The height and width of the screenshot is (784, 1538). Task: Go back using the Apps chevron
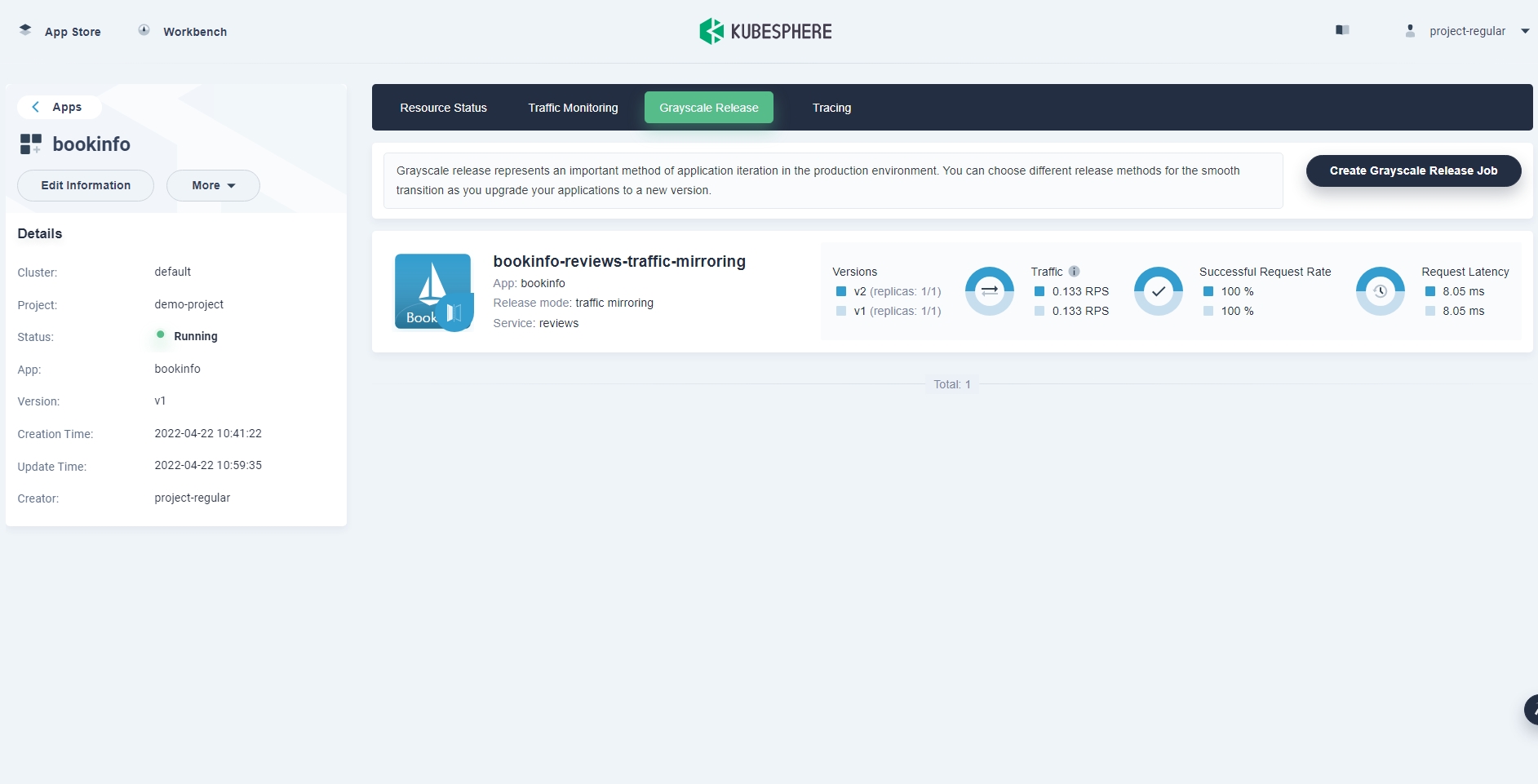click(36, 107)
